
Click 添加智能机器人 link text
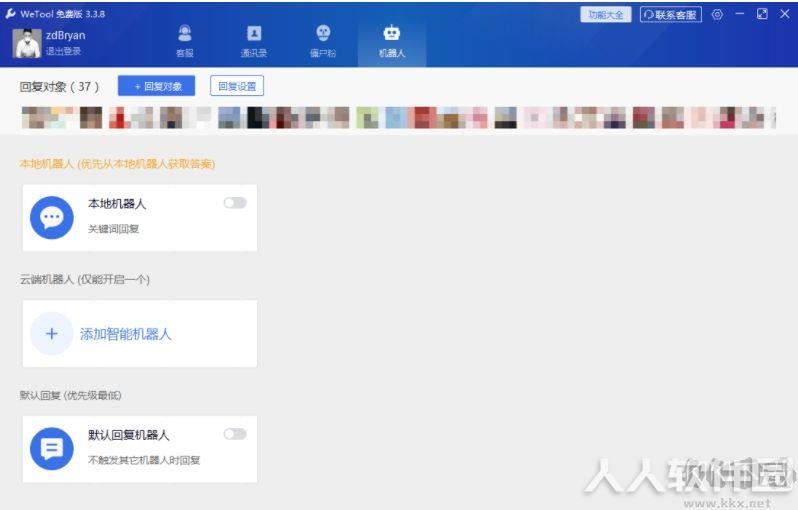pos(126,334)
